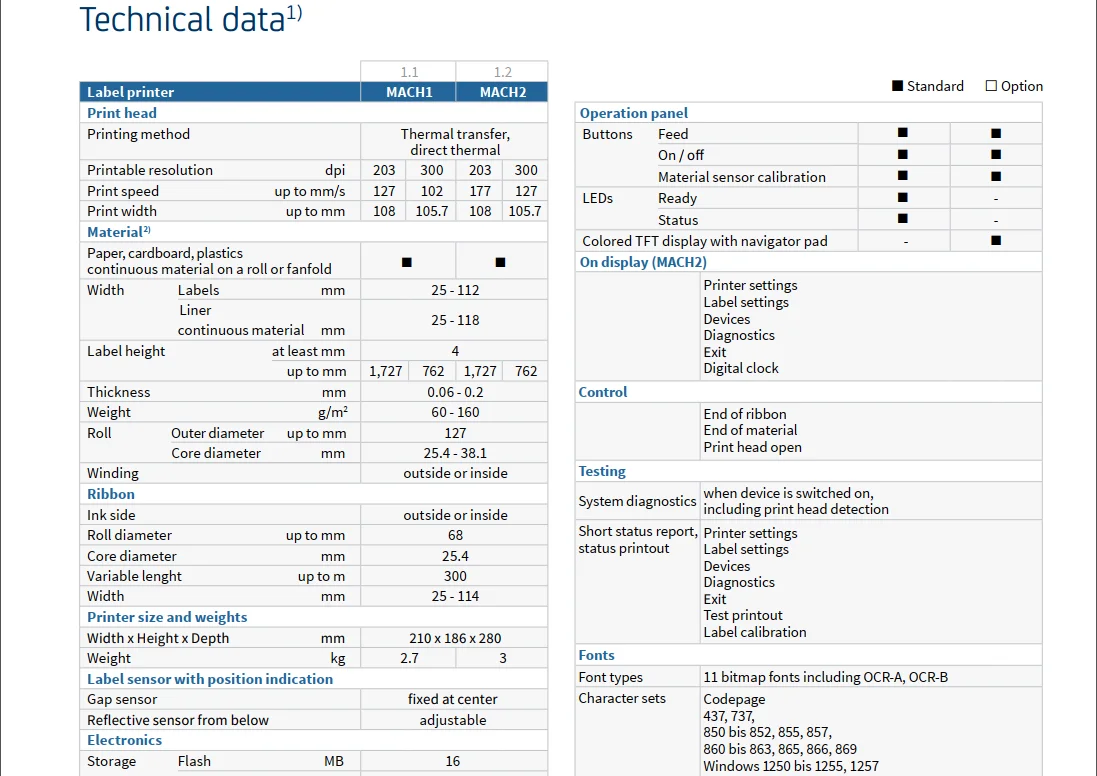Click the 'Label calibration' entry

(754, 632)
